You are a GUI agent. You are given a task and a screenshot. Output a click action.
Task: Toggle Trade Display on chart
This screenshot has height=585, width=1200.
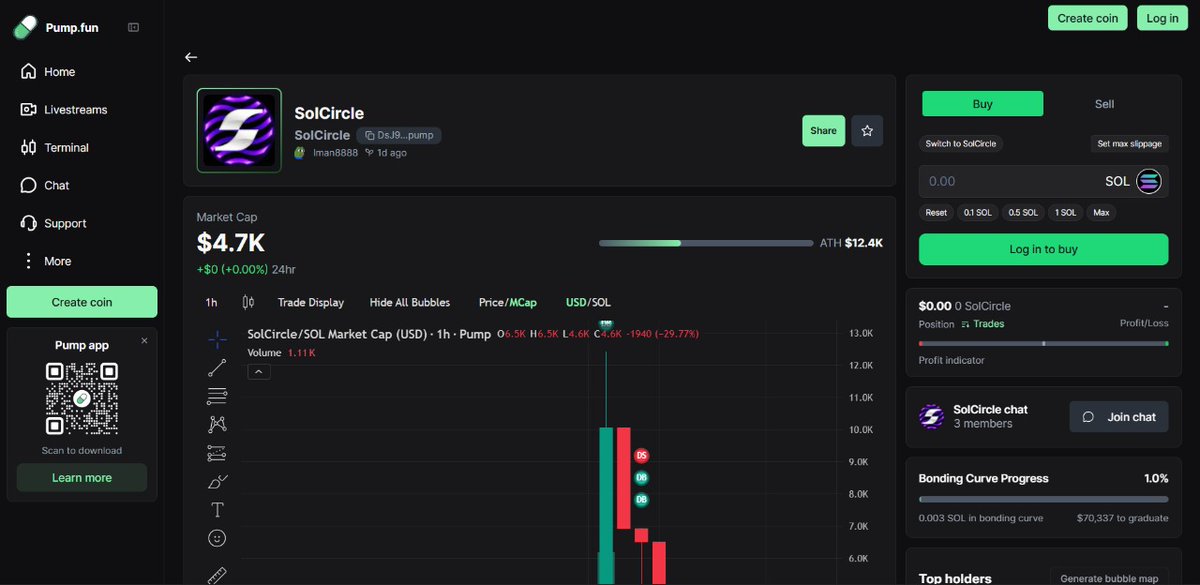click(x=311, y=302)
